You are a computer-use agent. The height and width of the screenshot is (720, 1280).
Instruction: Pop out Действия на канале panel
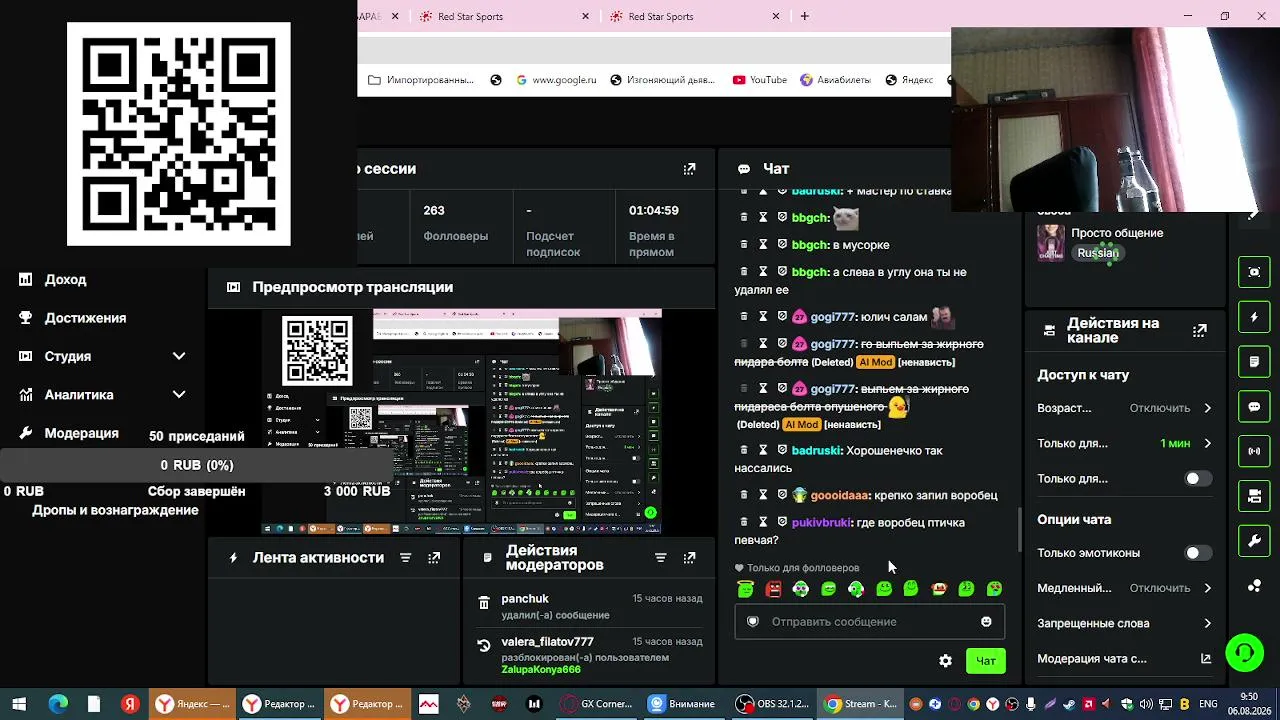click(1200, 330)
